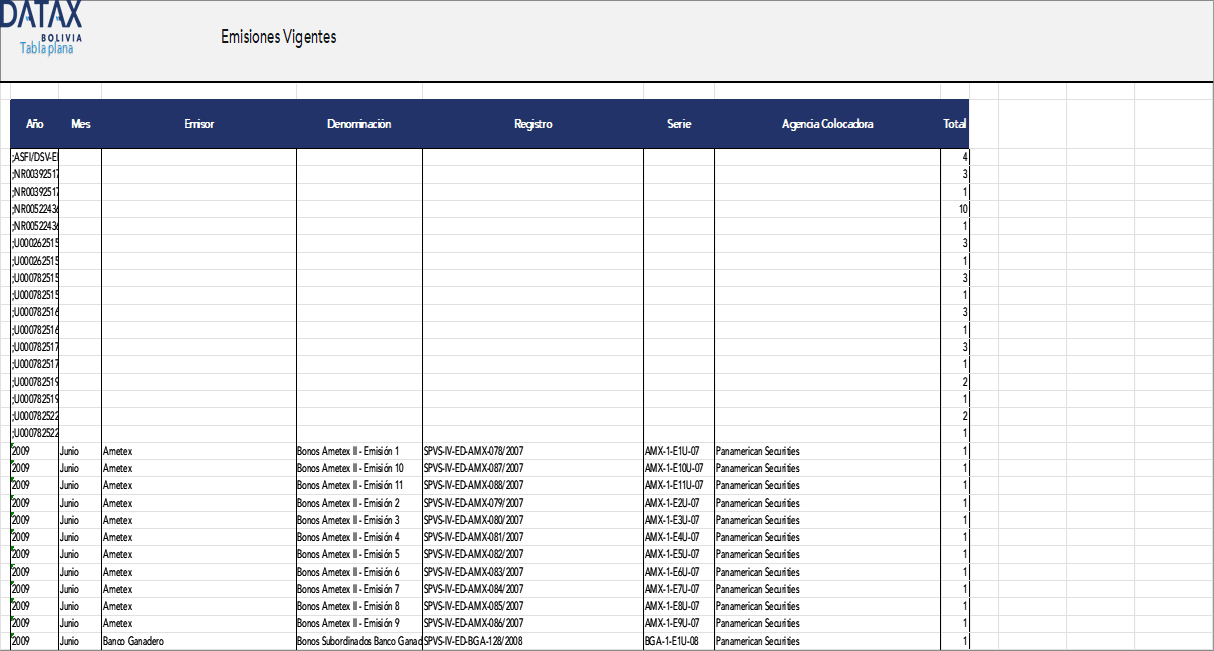This screenshot has width=1214, height=651.
Task: Select the Bonos Ametex II - Emisión 8 cell
Action: point(359,606)
